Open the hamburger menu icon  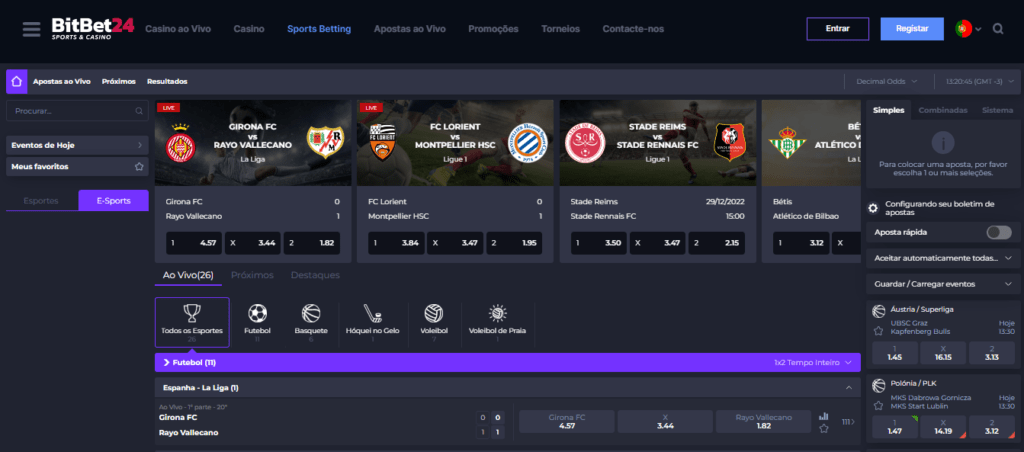(x=32, y=29)
